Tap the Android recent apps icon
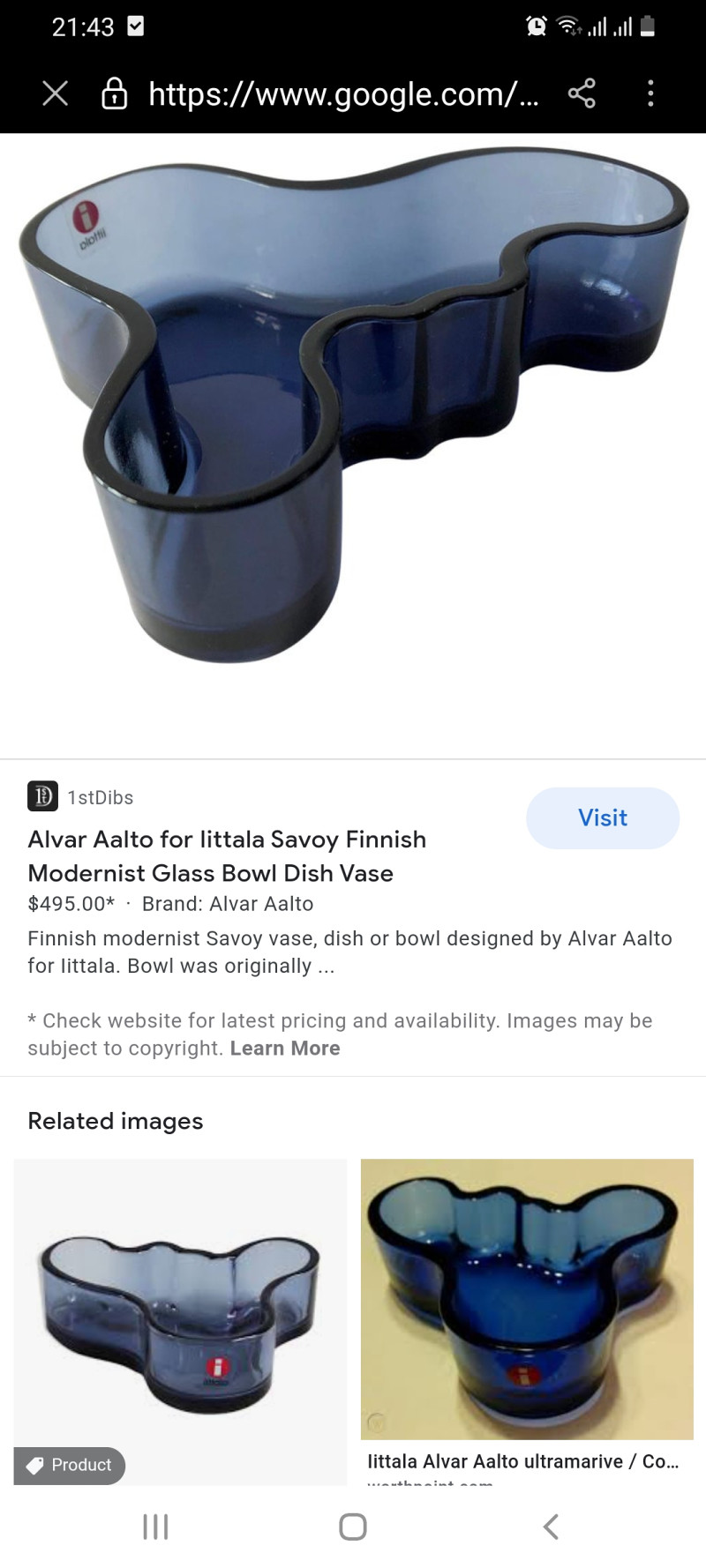Screen dimensions: 706x1568 pos(155,1527)
